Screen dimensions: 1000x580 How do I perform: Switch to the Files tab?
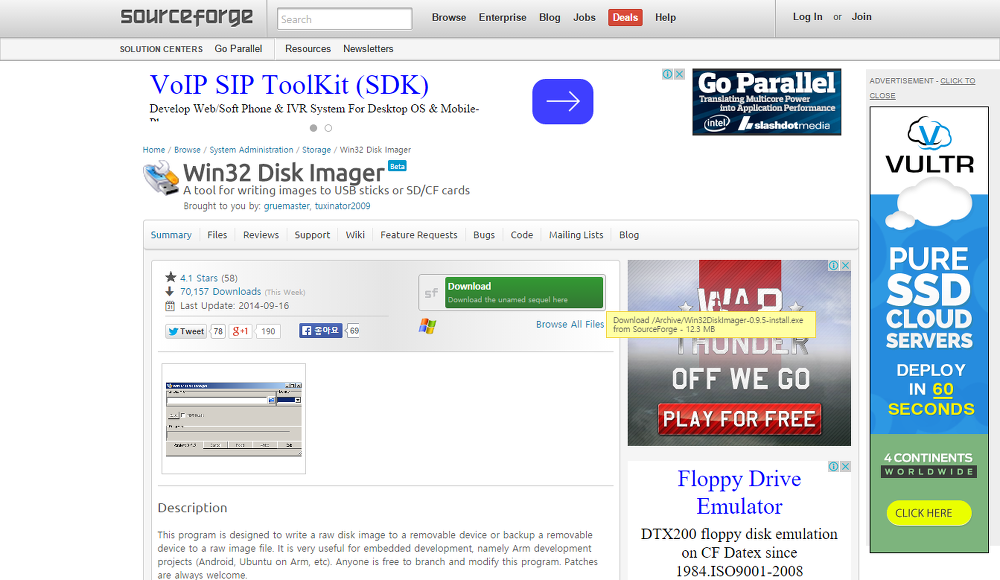(217, 235)
